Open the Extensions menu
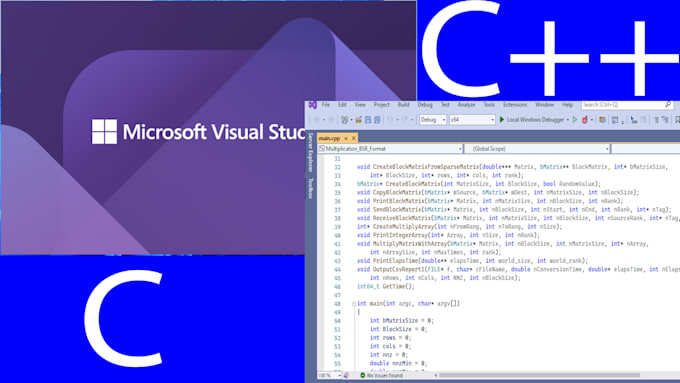The height and width of the screenshot is (383, 680). point(515,105)
